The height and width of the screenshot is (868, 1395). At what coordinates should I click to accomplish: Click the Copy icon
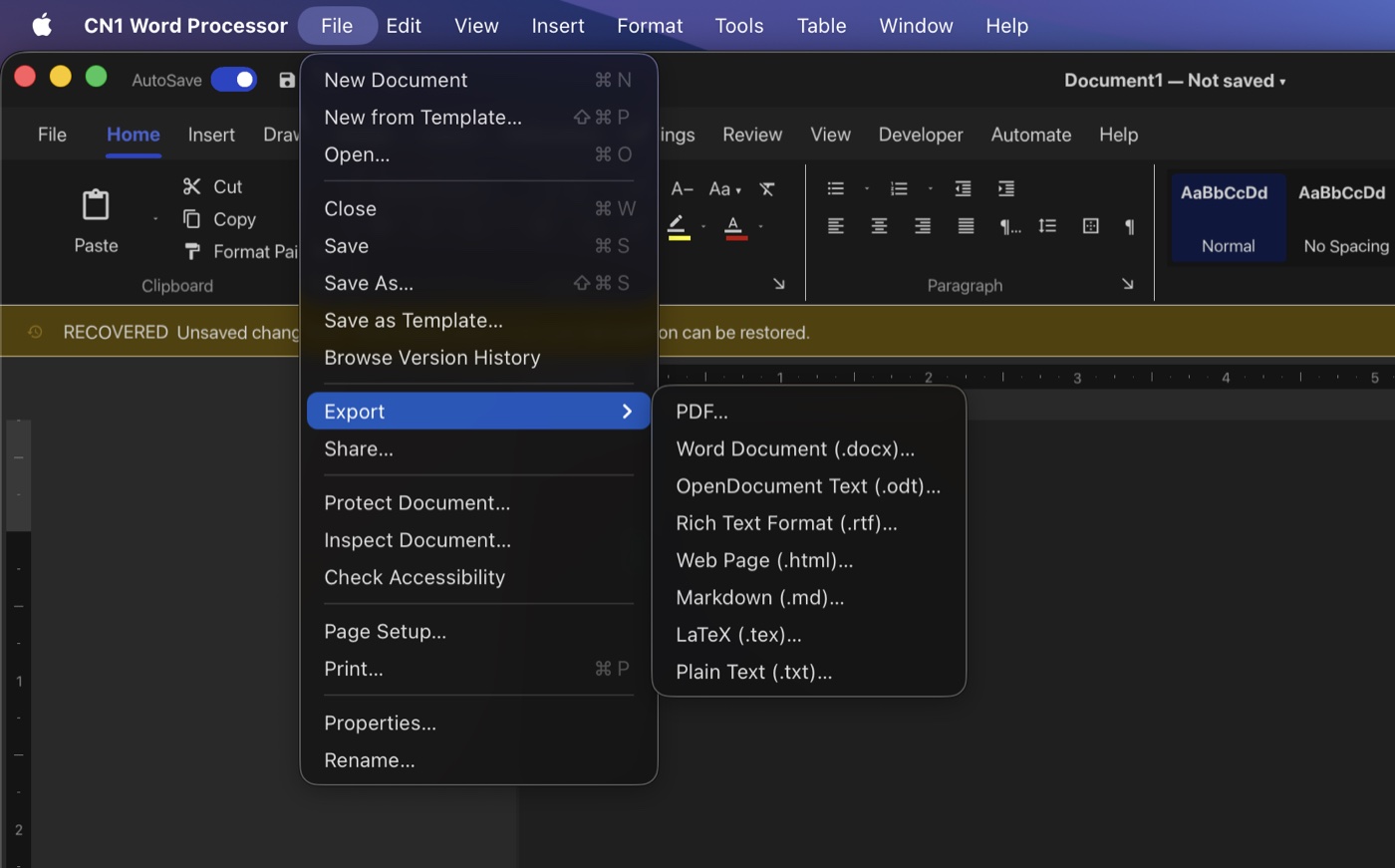191,219
